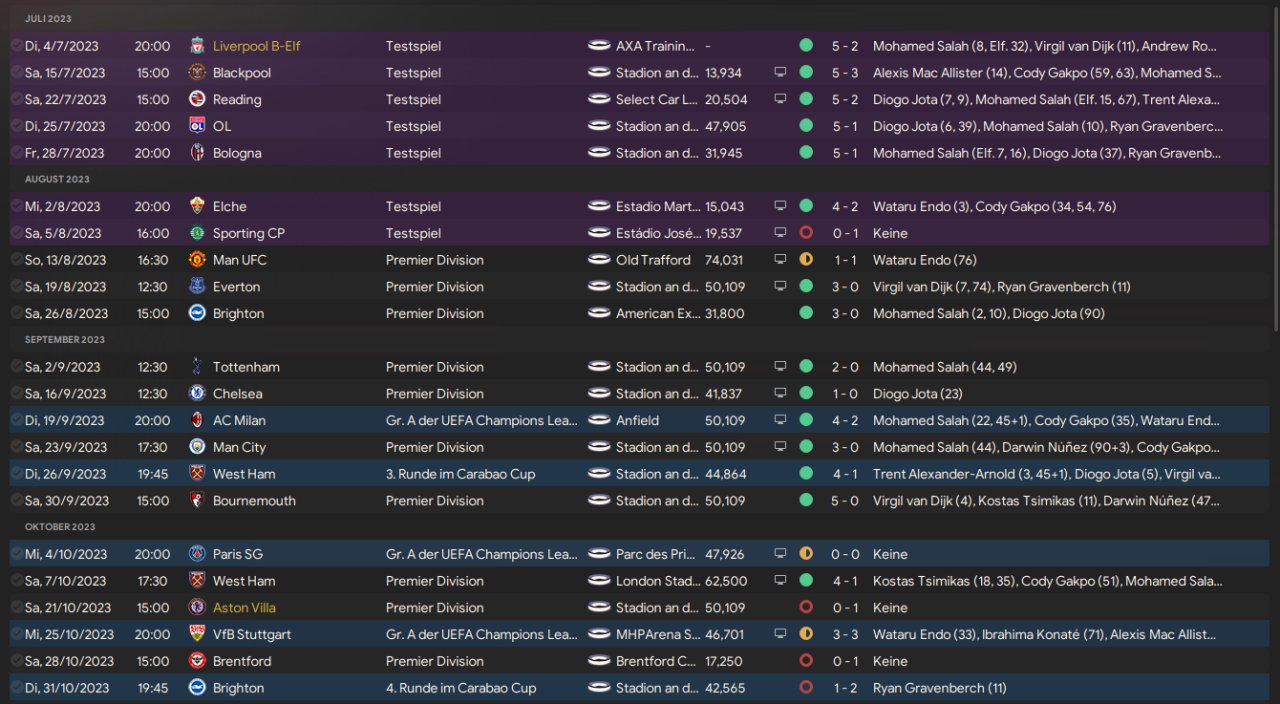
Task: Click the VfB Stuttgart crest
Action: [x=197, y=634]
